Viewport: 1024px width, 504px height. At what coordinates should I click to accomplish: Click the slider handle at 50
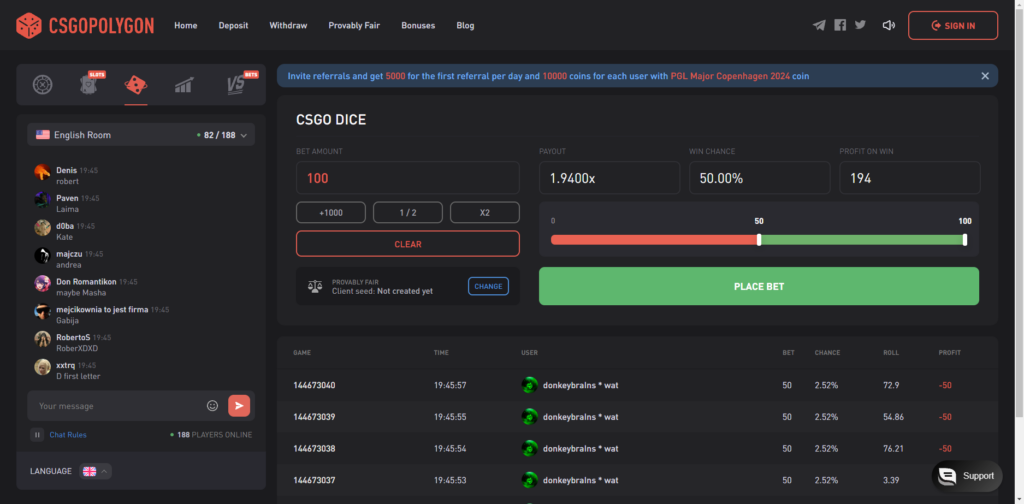tap(759, 240)
